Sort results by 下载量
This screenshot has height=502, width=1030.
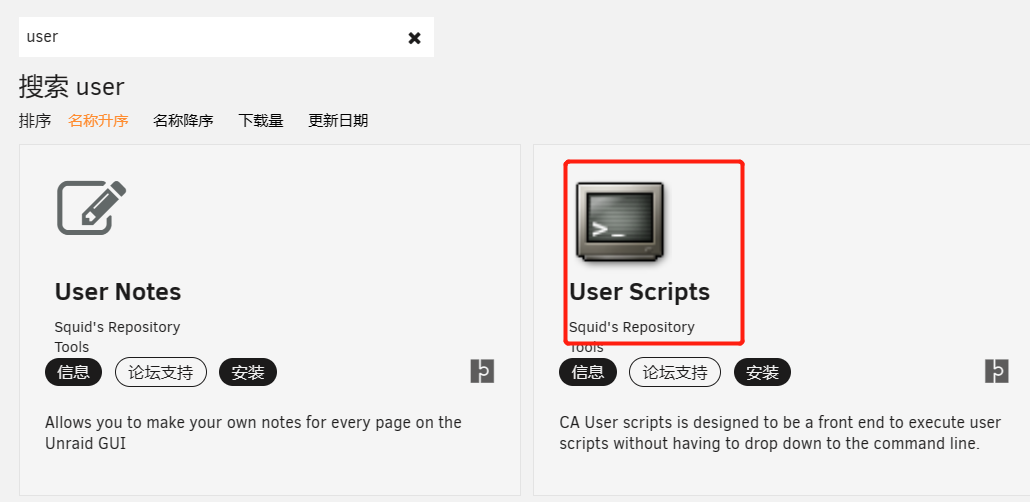pyautogui.click(x=261, y=121)
